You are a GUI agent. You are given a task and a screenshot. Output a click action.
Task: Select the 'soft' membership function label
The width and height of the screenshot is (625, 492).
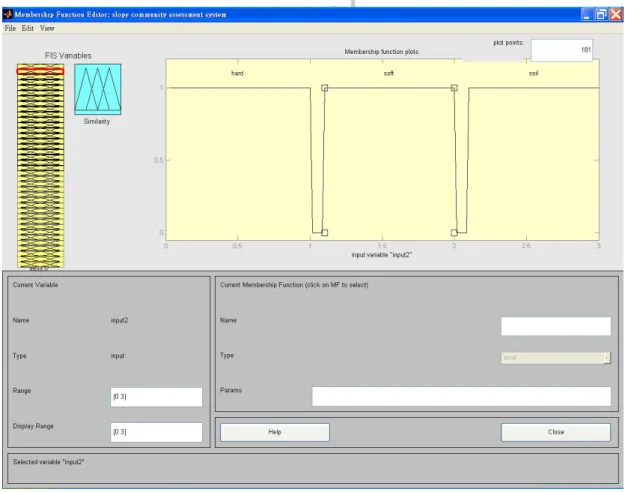[389, 73]
